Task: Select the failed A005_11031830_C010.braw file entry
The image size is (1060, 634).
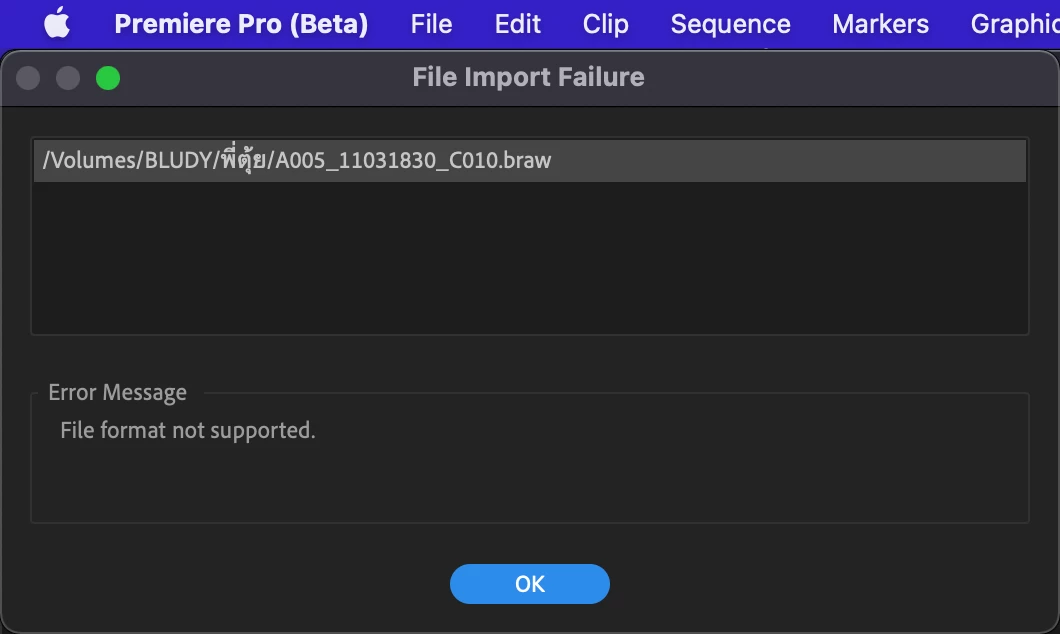Action: coord(530,161)
